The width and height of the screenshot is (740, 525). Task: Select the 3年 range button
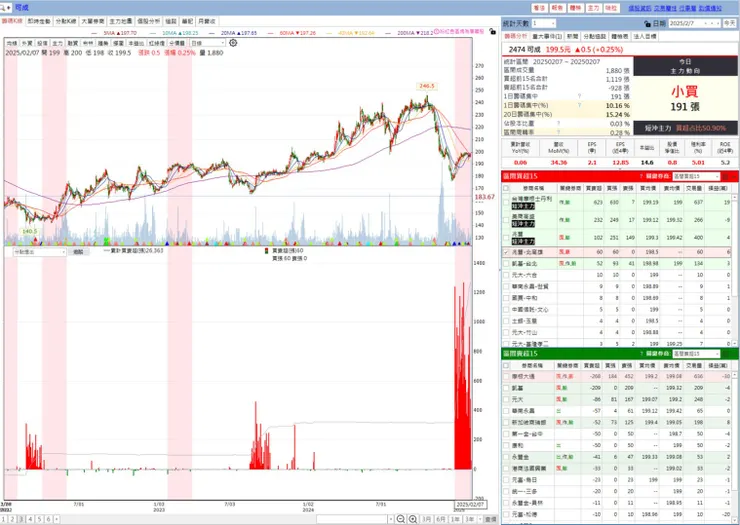pyautogui.click(x=469, y=519)
